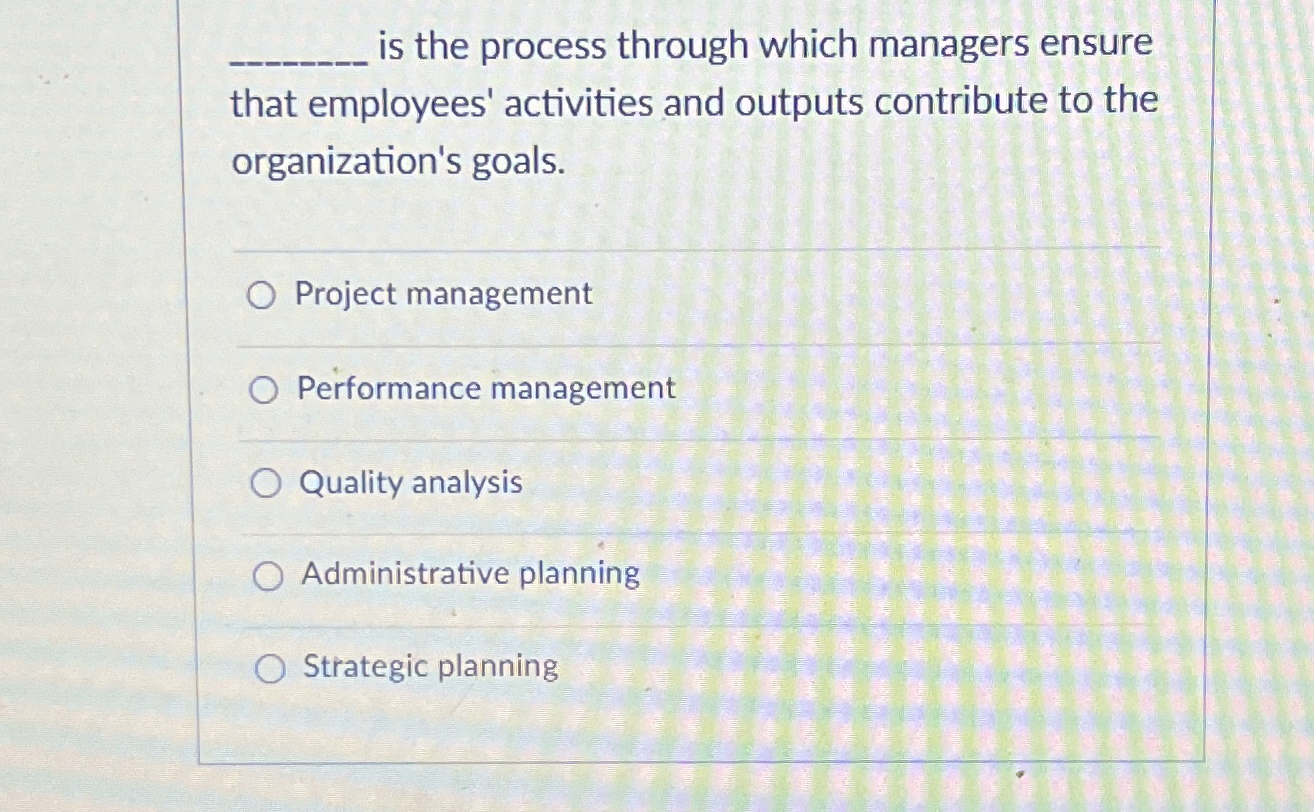Click the question text at the top
The height and width of the screenshot is (812, 1314).
click(x=690, y=100)
